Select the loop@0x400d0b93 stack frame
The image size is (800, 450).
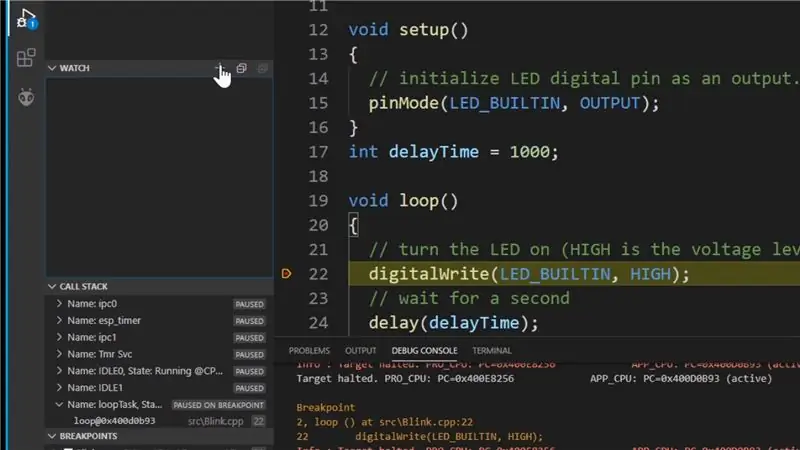click(114, 421)
